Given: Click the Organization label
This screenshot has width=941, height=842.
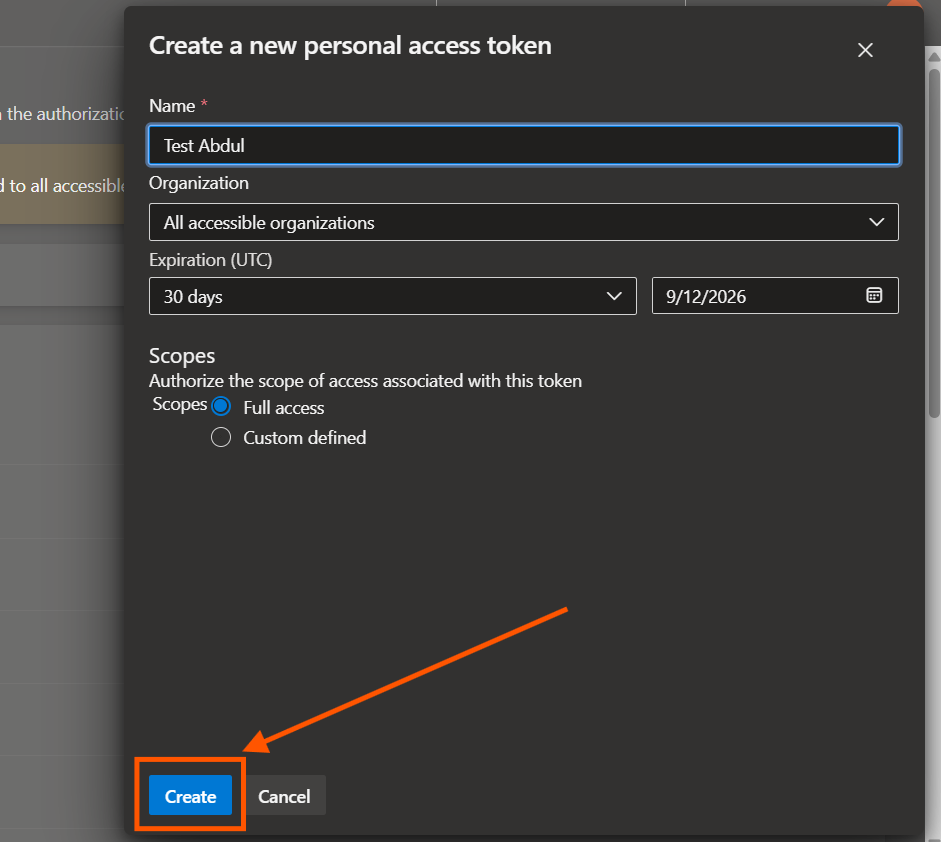Looking at the screenshot, I should [199, 183].
